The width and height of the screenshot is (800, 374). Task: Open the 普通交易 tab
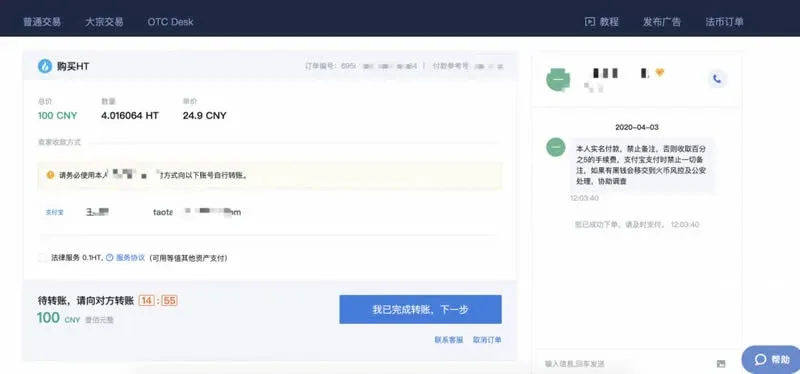click(x=42, y=22)
